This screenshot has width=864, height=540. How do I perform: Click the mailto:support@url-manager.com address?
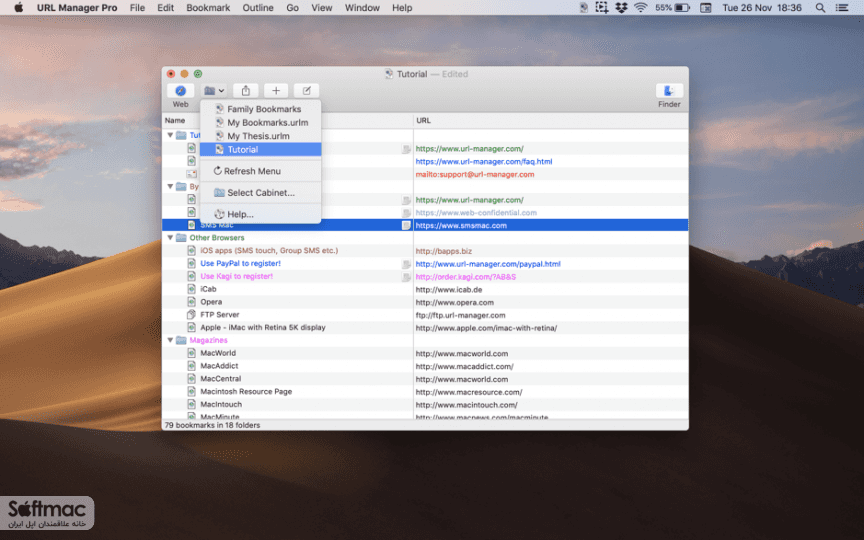pos(475,174)
